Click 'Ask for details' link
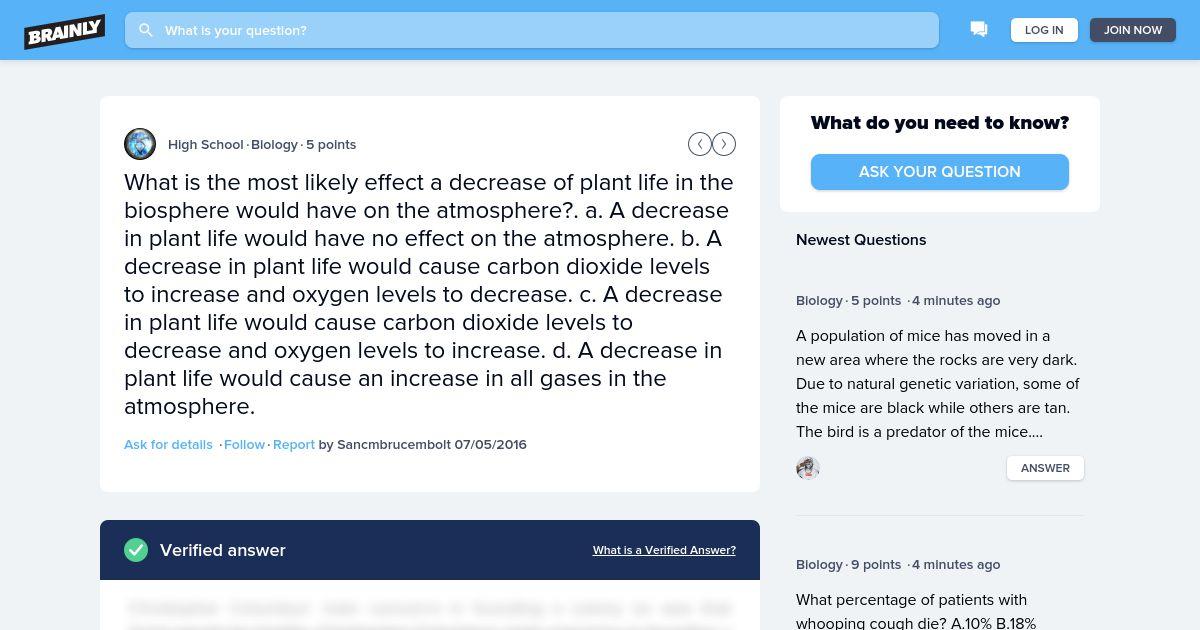Viewport: 1200px width, 630px height. (x=168, y=444)
